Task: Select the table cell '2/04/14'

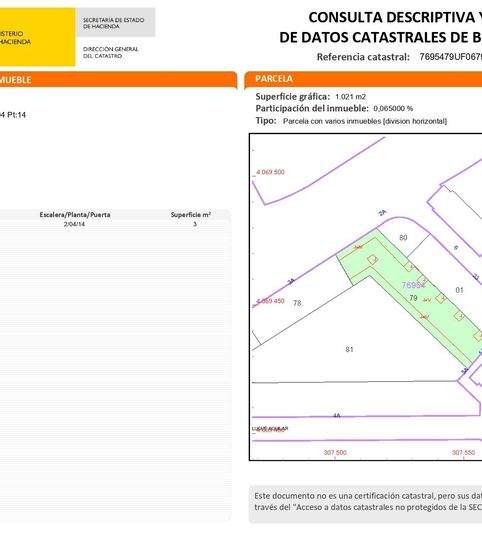Action: coord(74,224)
